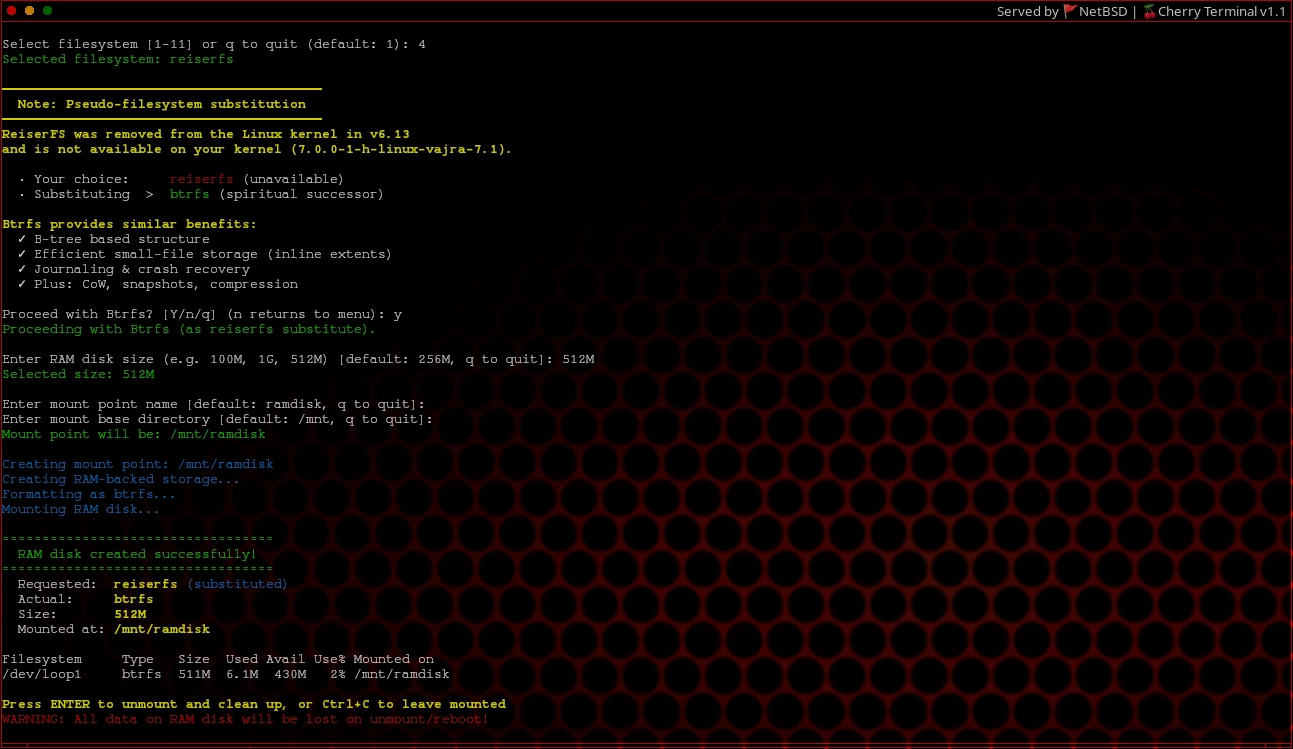This screenshot has width=1293, height=749.
Task: Click the 'Proceed with Btrfs? [Y/n/q]' prompt
Action: pos(202,314)
